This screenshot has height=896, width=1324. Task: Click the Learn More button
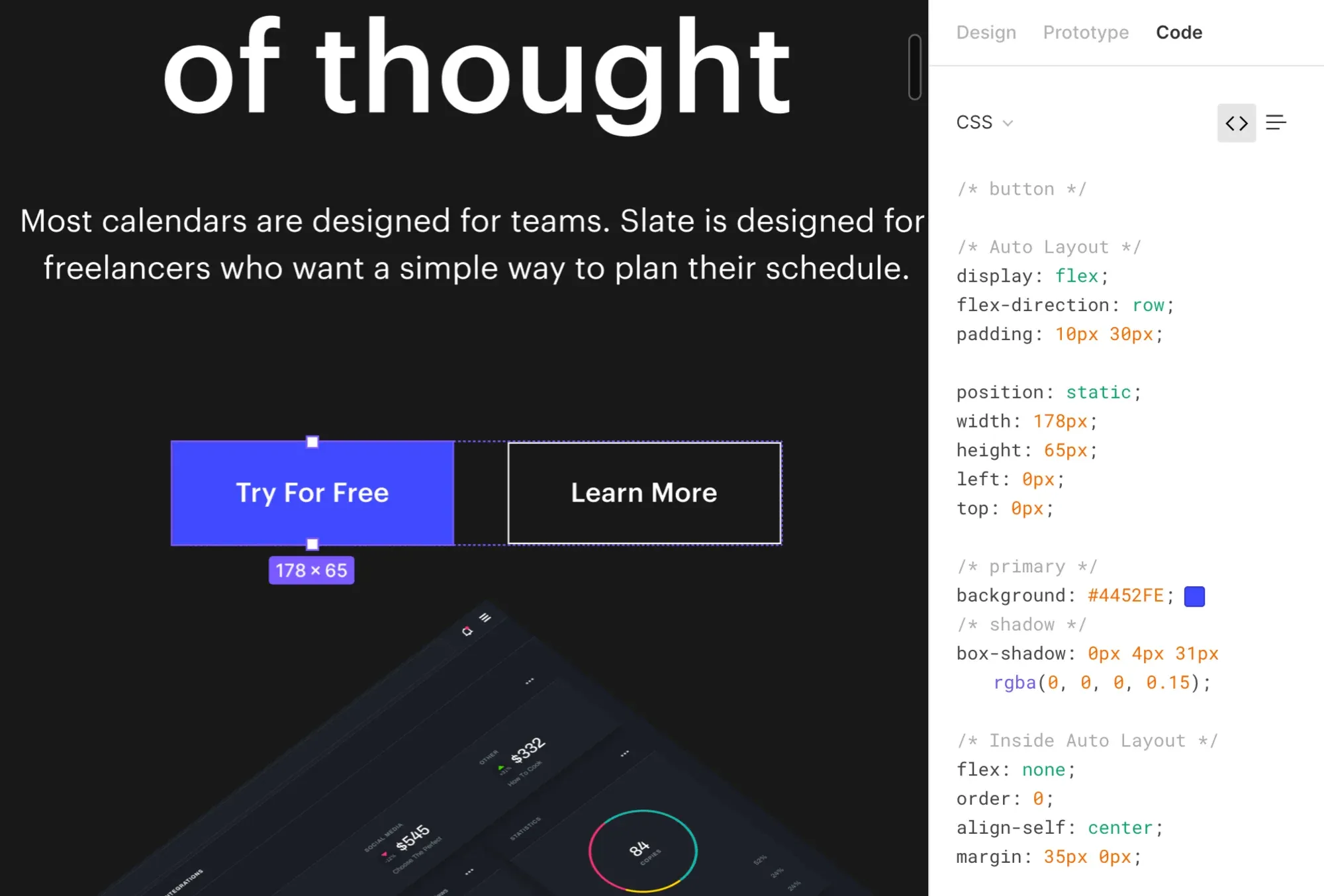coord(643,491)
